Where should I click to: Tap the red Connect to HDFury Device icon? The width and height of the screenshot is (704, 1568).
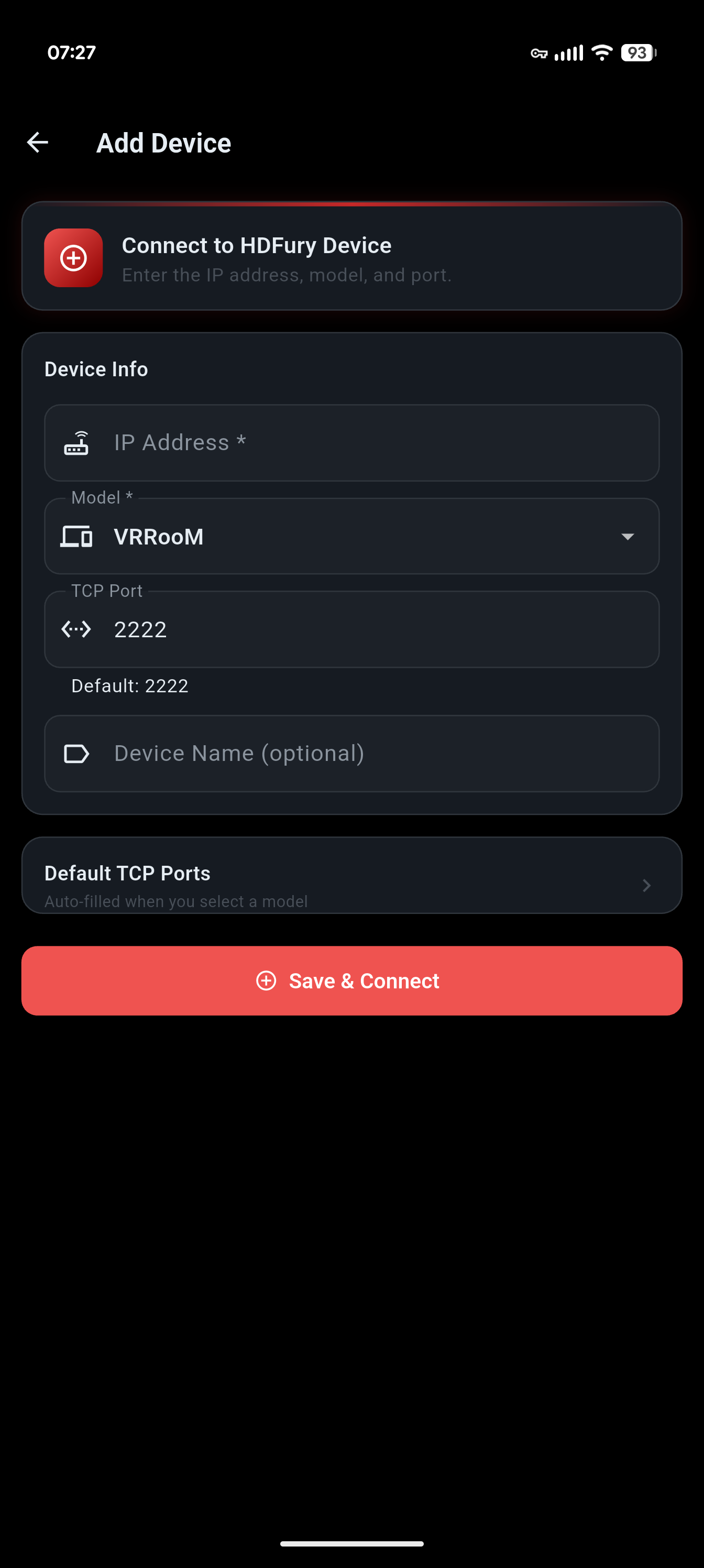(x=73, y=257)
